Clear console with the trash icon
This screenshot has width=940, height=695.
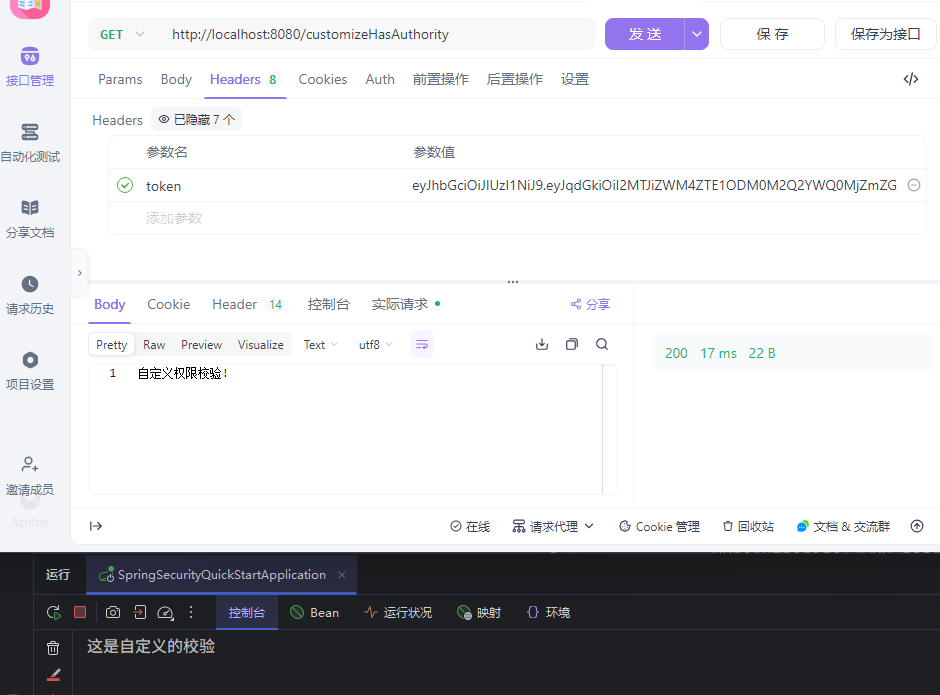(x=53, y=648)
